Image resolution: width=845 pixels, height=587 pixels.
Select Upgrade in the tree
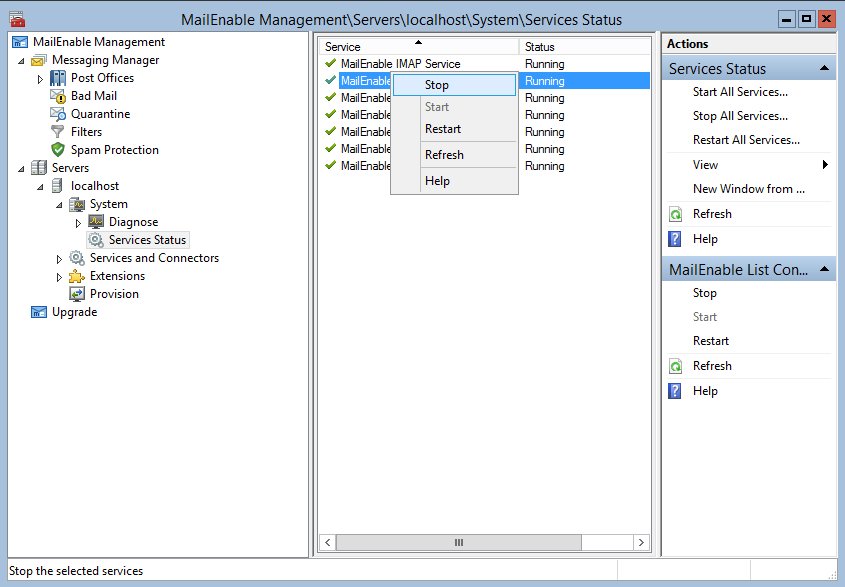[x=74, y=312]
